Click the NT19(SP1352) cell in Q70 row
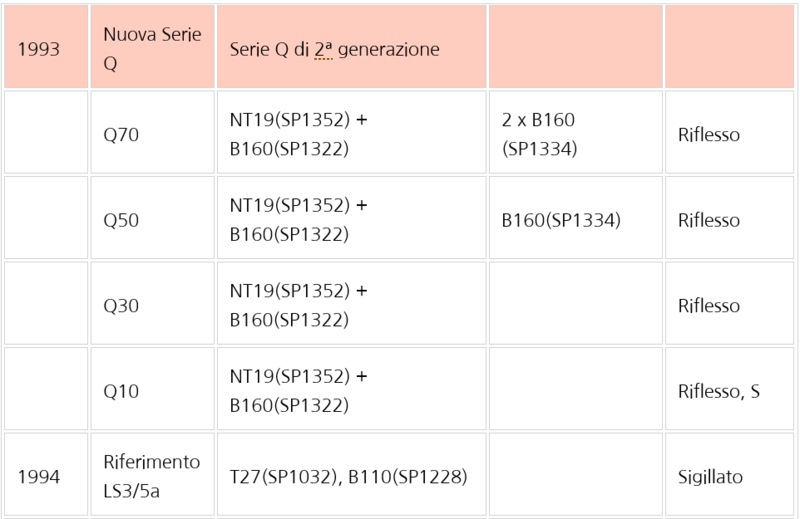Screen dimensions: 800x519 pyautogui.click(x=299, y=134)
